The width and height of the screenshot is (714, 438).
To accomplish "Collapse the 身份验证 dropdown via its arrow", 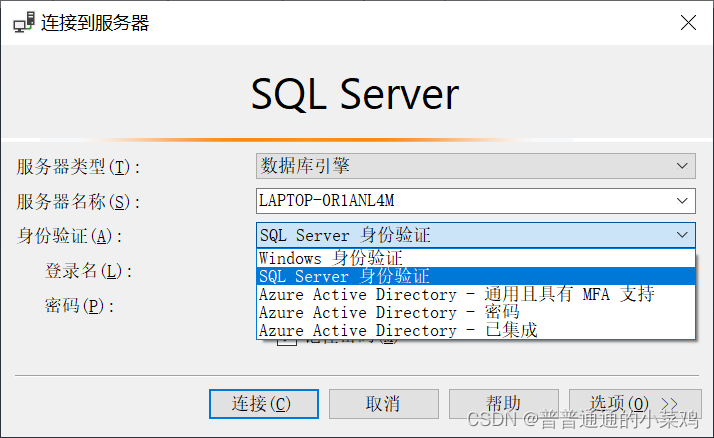I will (682, 235).
